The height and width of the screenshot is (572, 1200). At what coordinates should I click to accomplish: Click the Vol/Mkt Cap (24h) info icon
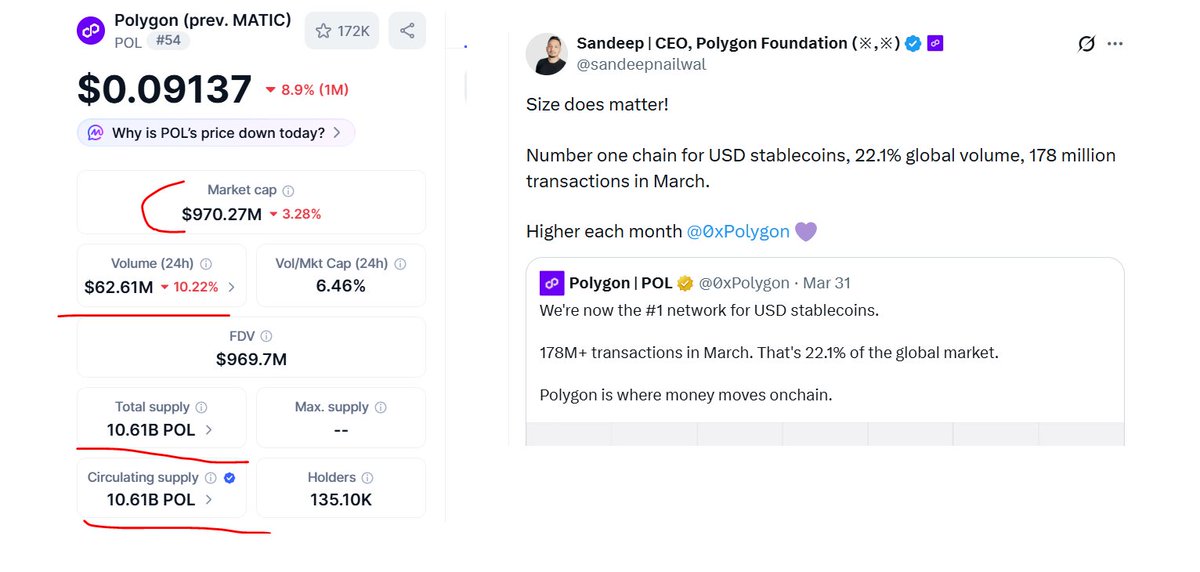coord(399,264)
